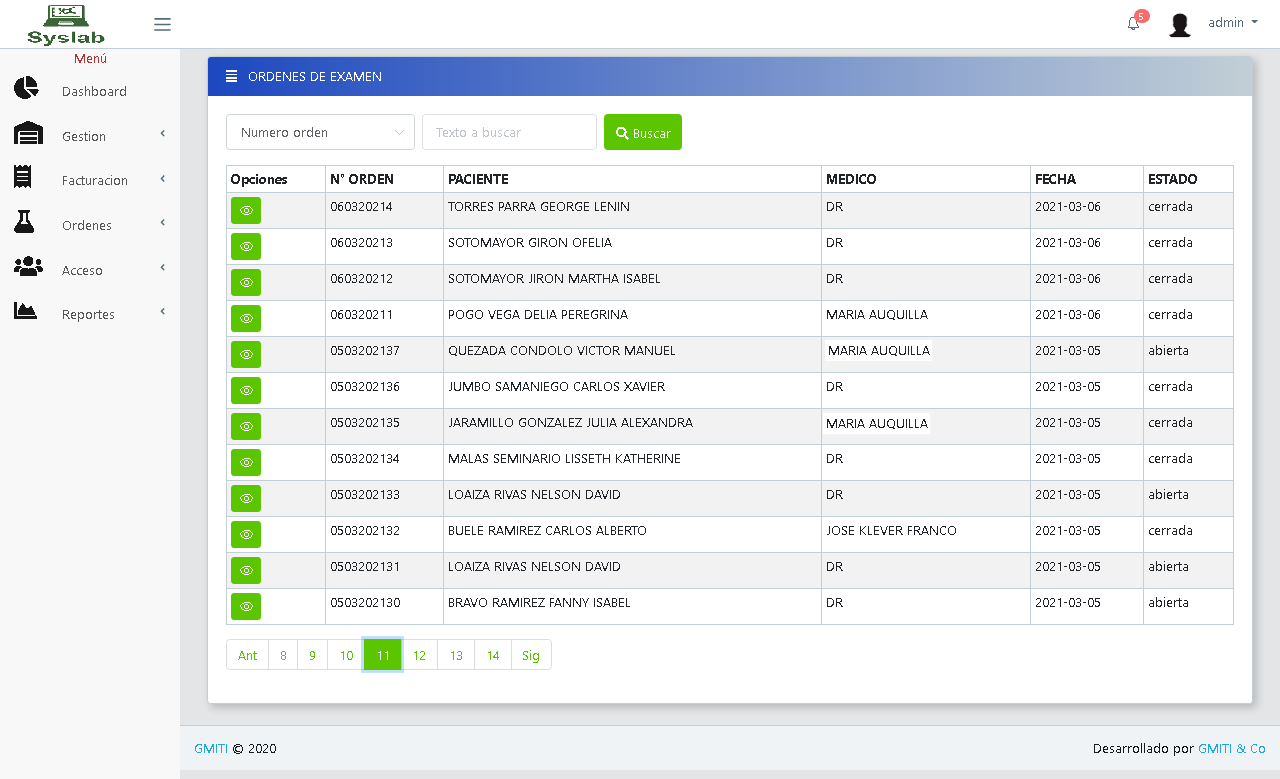The width and height of the screenshot is (1280, 779).
Task: Click patient SOTOMAYOR GIRON OFELIA
Action: (530, 243)
